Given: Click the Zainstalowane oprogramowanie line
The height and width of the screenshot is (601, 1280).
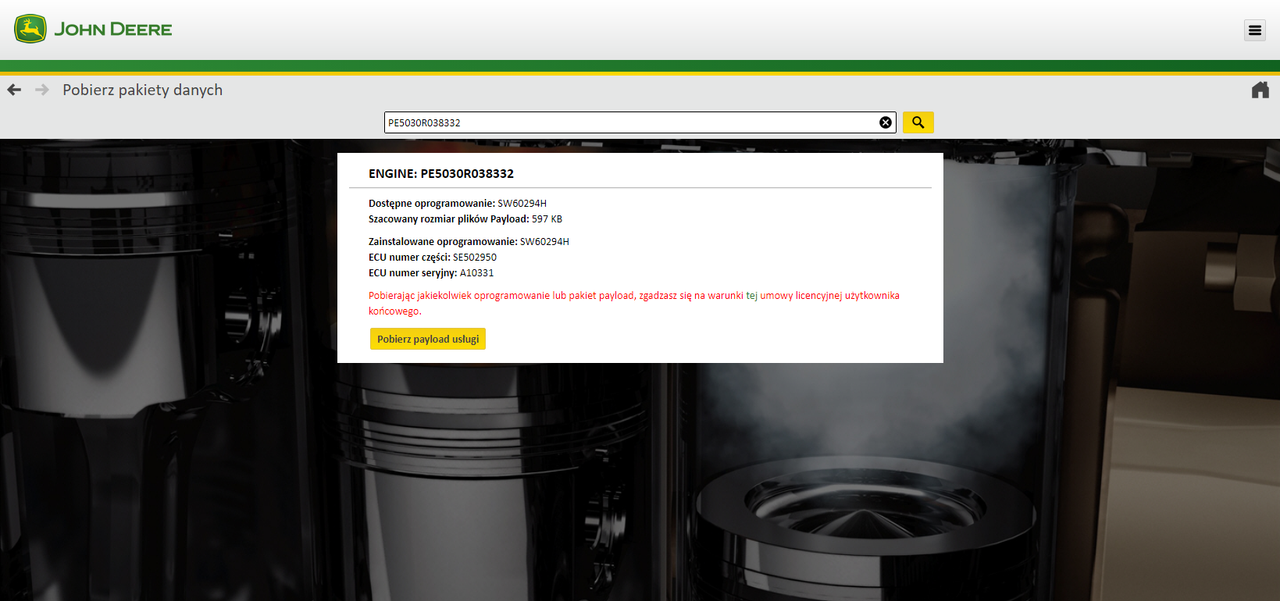Looking at the screenshot, I should tap(469, 242).
